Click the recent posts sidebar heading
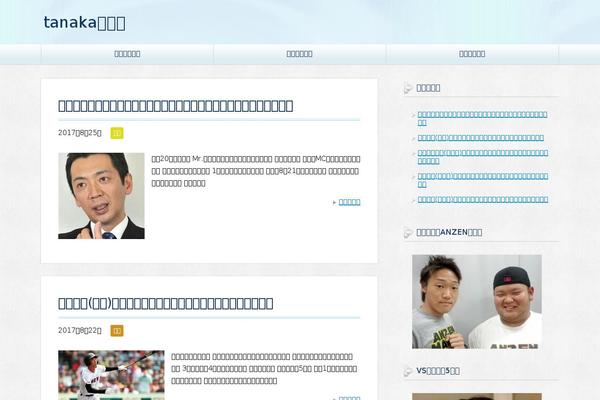This screenshot has height=400, width=600. click(428, 88)
